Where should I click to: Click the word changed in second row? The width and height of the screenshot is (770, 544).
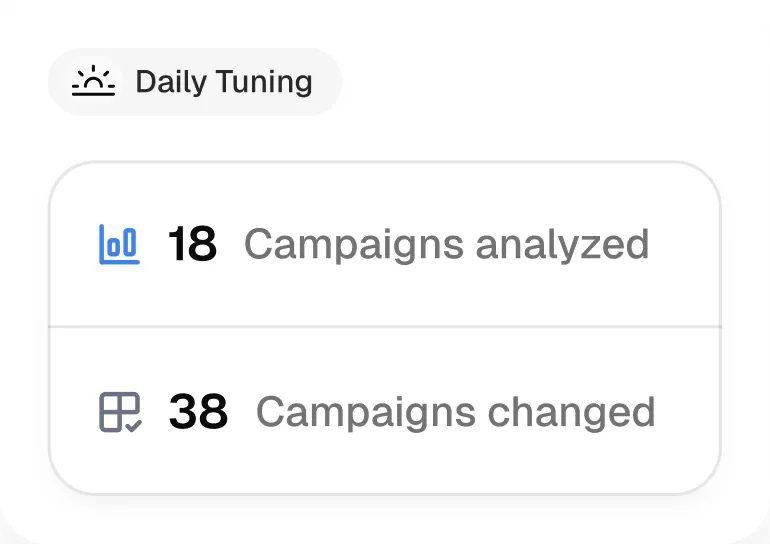click(x=572, y=413)
